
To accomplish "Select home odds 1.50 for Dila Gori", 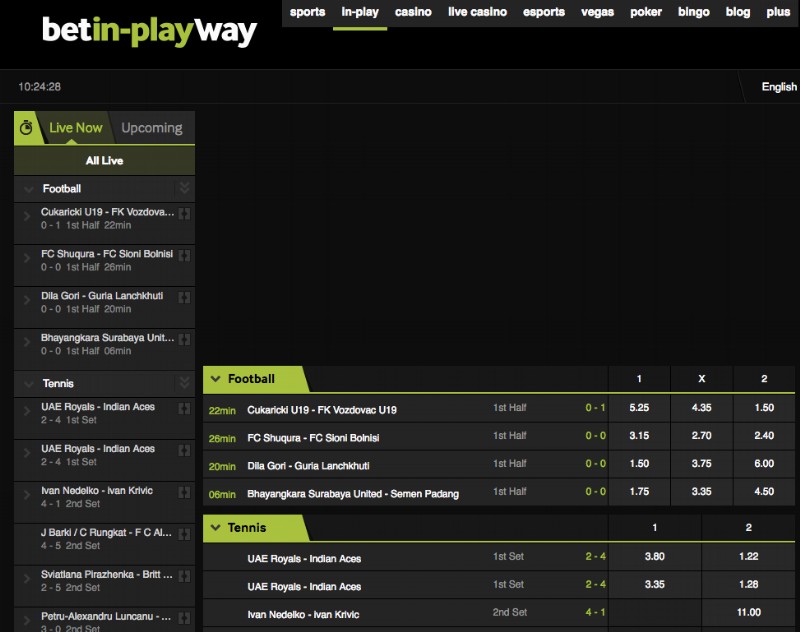I will pyautogui.click(x=639, y=464).
